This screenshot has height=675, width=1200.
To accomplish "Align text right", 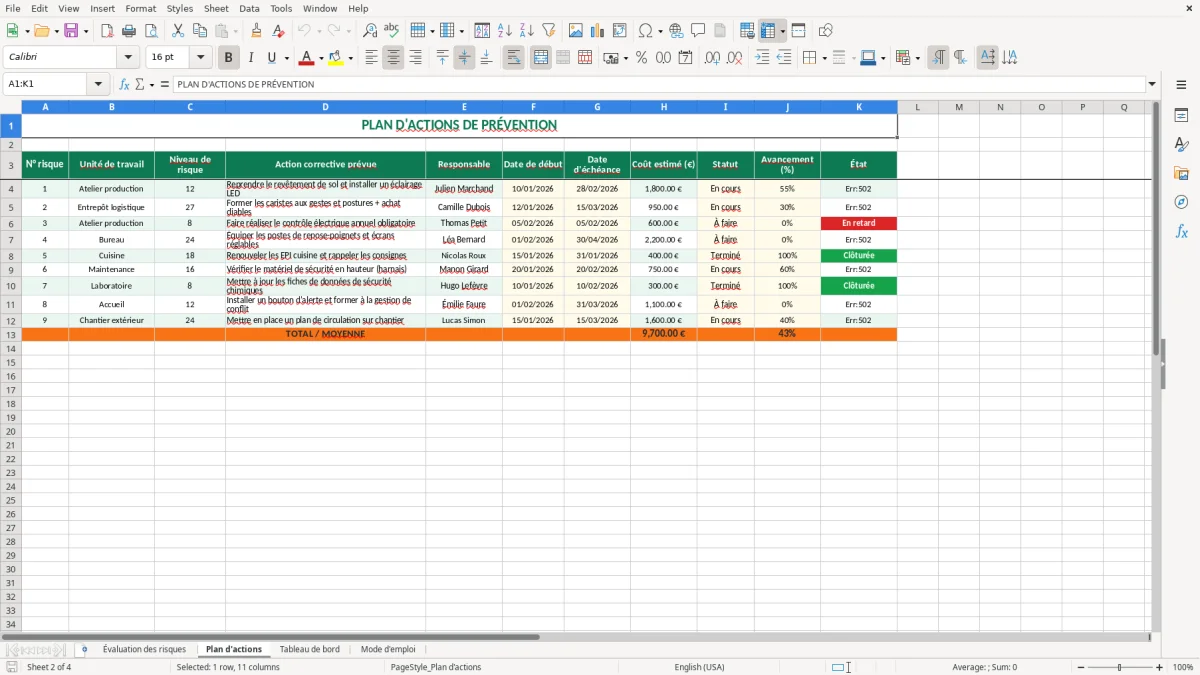I will pyautogui.click(x=415, y=58).
